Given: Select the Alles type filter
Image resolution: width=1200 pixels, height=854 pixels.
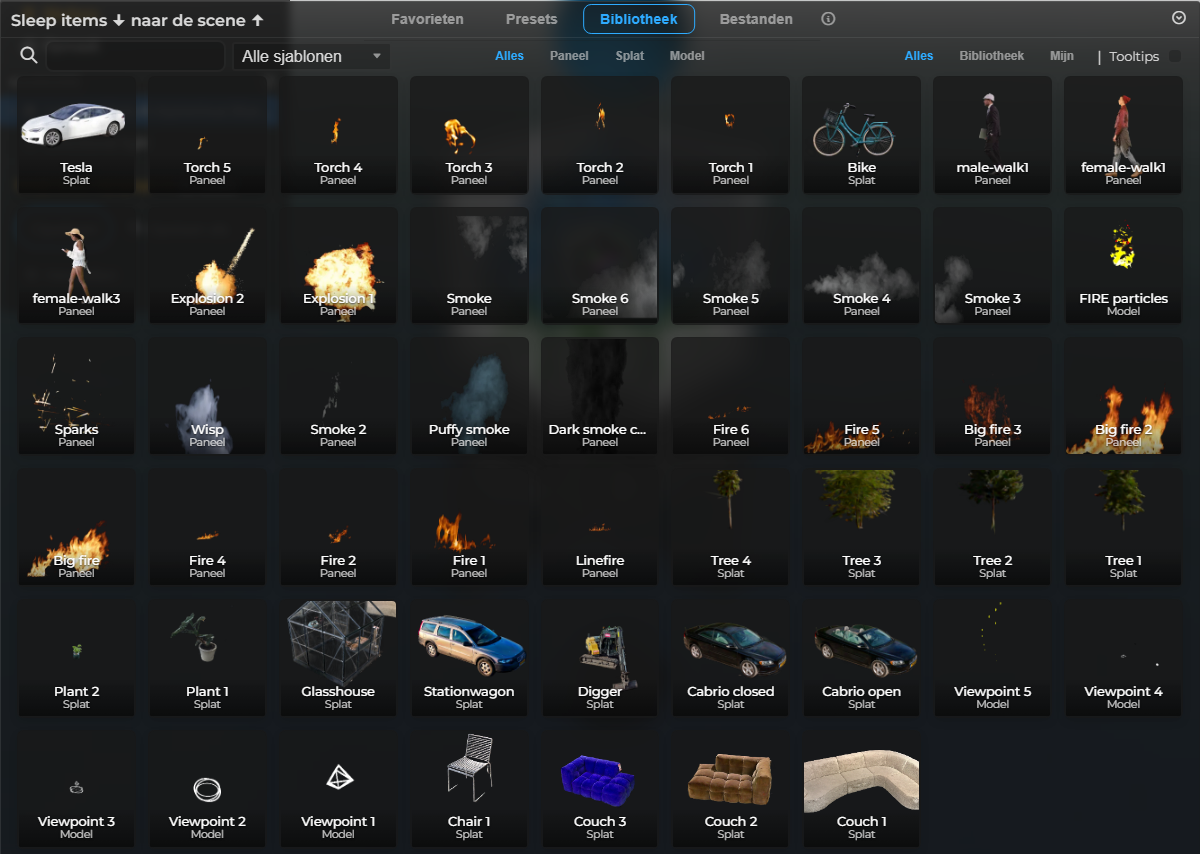Looking at the screenshot, I should pos(509,56).
